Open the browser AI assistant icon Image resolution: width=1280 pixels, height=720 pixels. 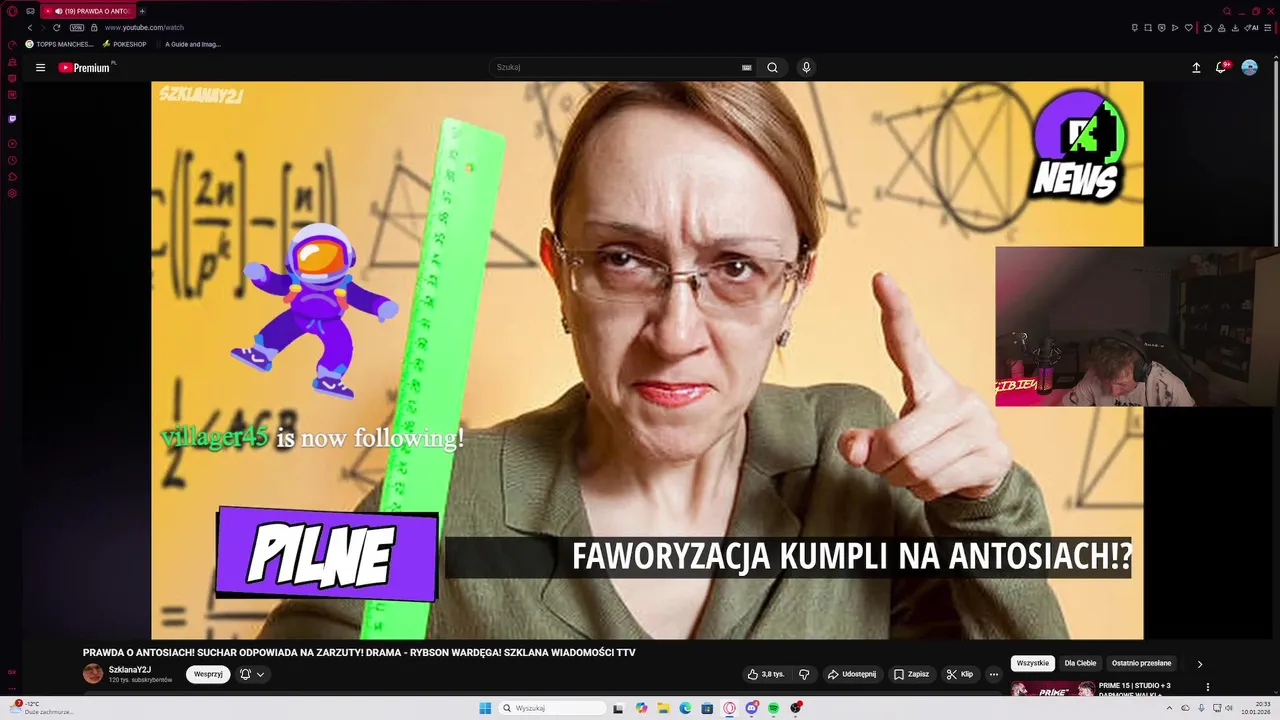(1252, 27)
